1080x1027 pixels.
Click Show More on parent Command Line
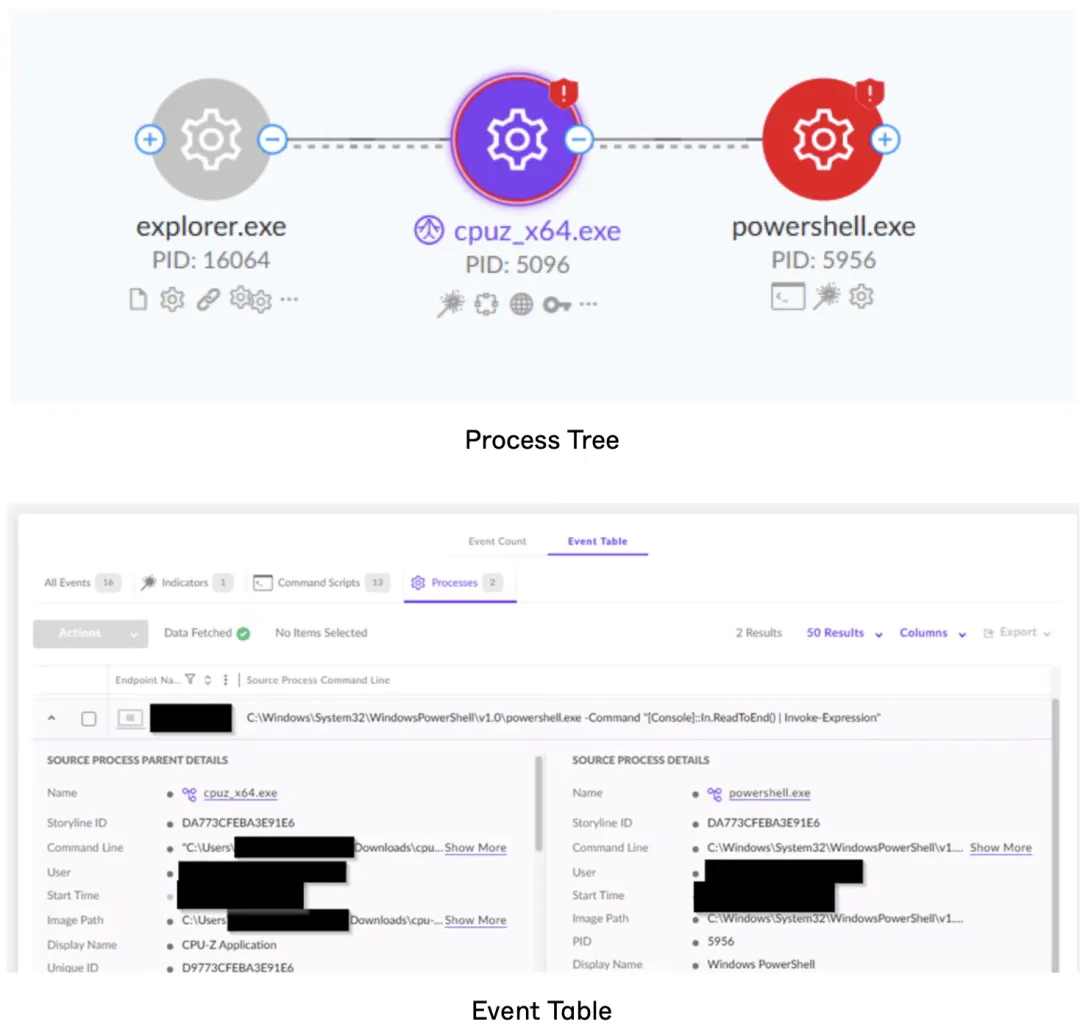click(x=475, y=847)
